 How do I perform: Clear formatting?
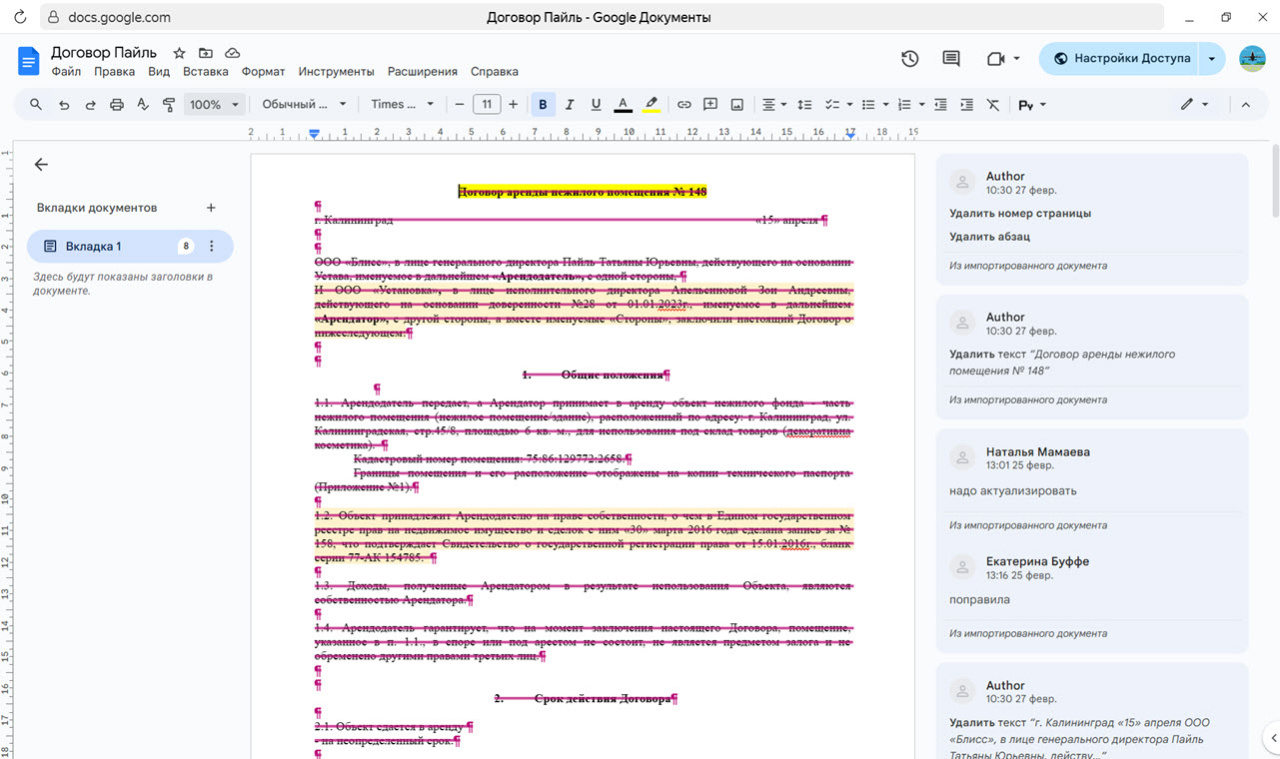(x=992, y=104)
